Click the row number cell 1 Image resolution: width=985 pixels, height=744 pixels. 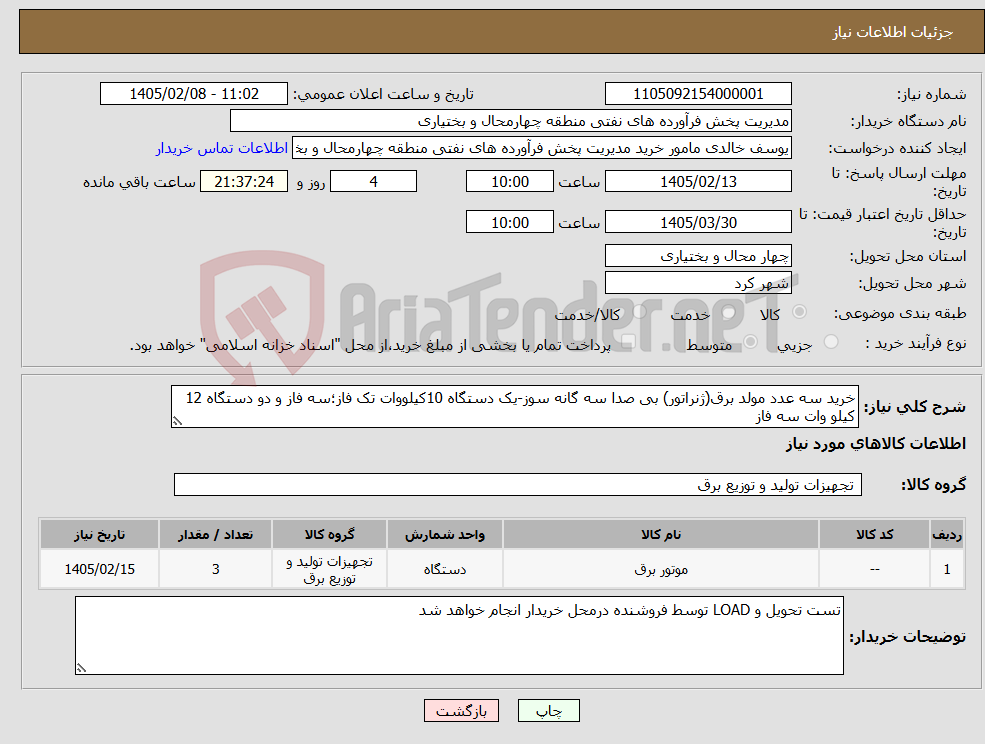coord(947,569)
